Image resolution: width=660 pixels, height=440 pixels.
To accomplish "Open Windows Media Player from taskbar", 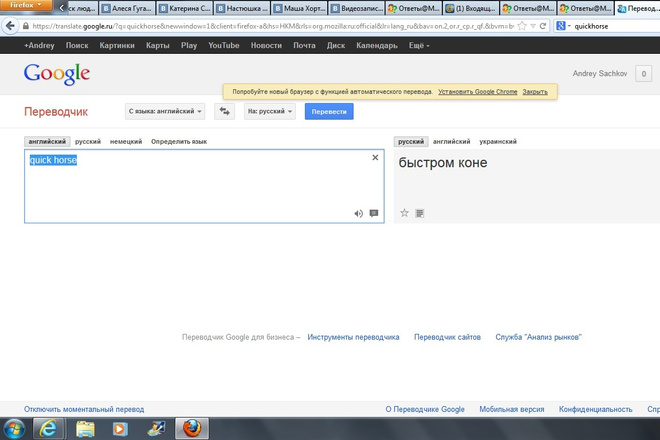I will pos(120,429).
